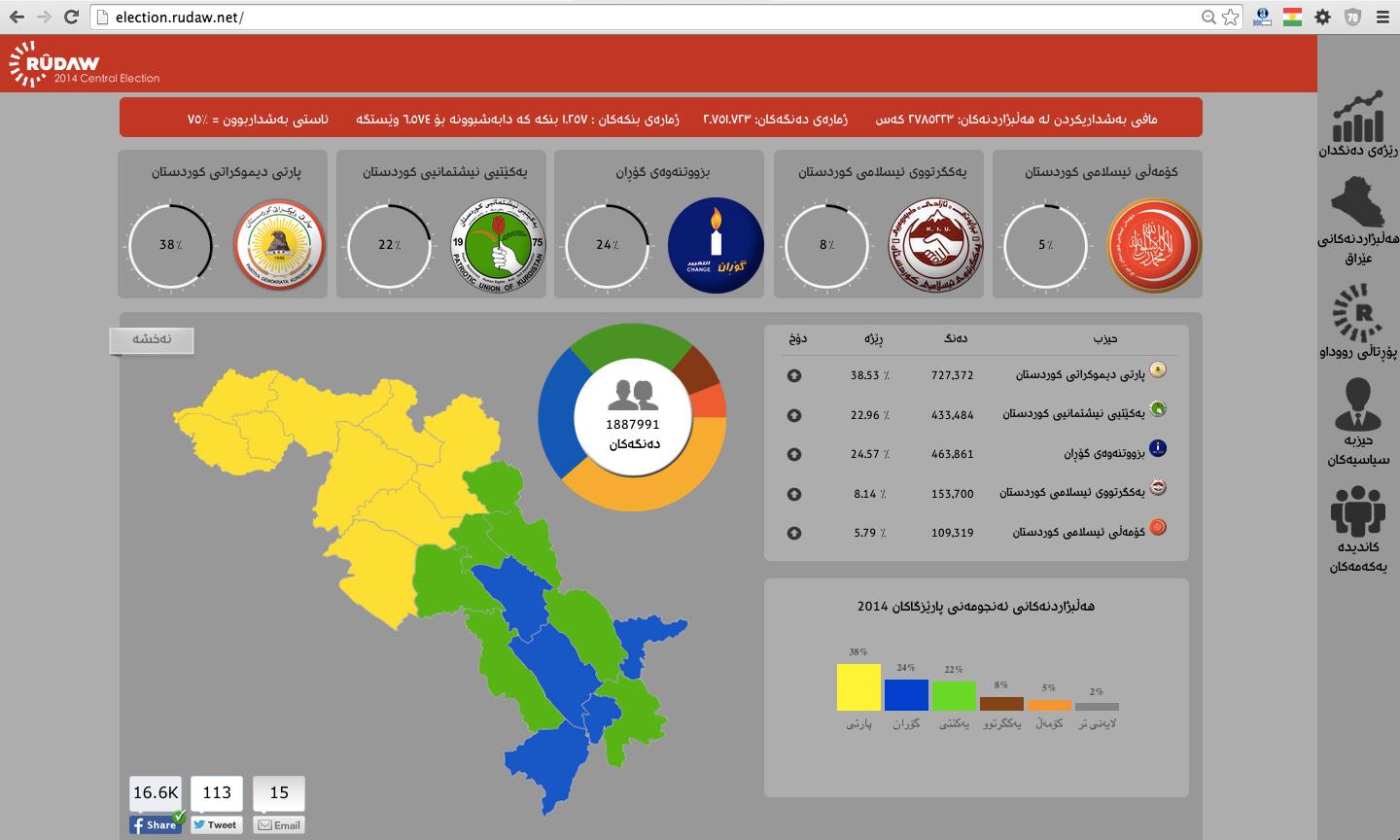Send the page via Email button
Viewport: 1400px width, 840px height.
point(278,824)
